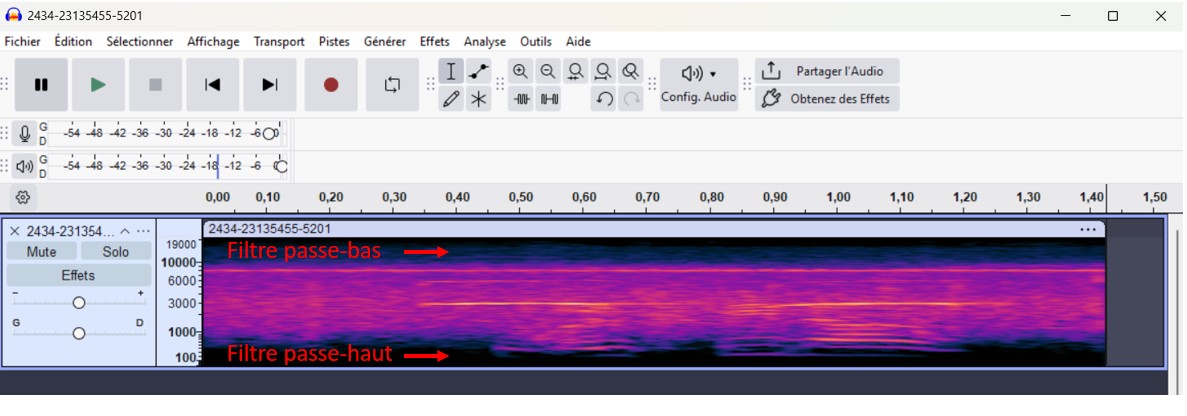The image size is (1187, 416).
Task: Click clip title 2434-23135455-5201
Action: [269, 228]
